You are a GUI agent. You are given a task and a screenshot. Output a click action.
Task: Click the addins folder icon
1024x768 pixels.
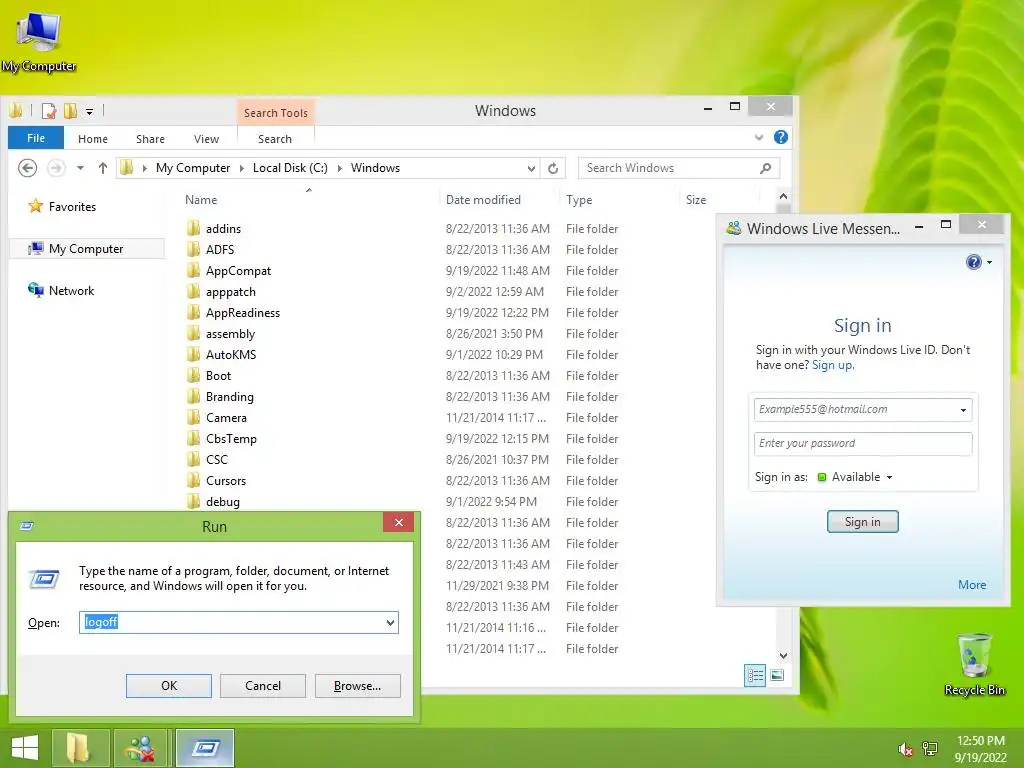pos(193,229)
